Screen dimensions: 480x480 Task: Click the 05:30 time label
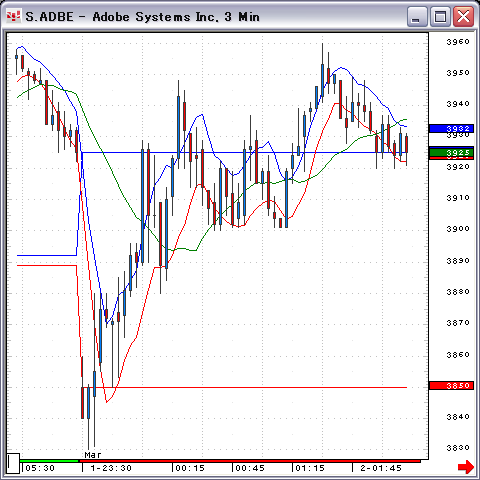40,468
